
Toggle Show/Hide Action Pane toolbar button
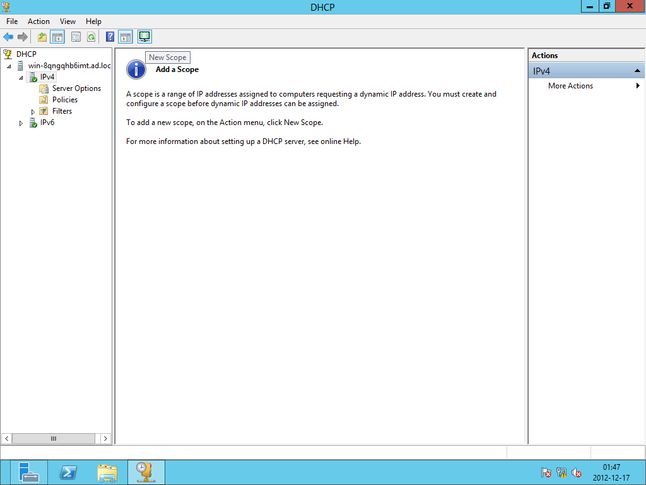[125, 37]
